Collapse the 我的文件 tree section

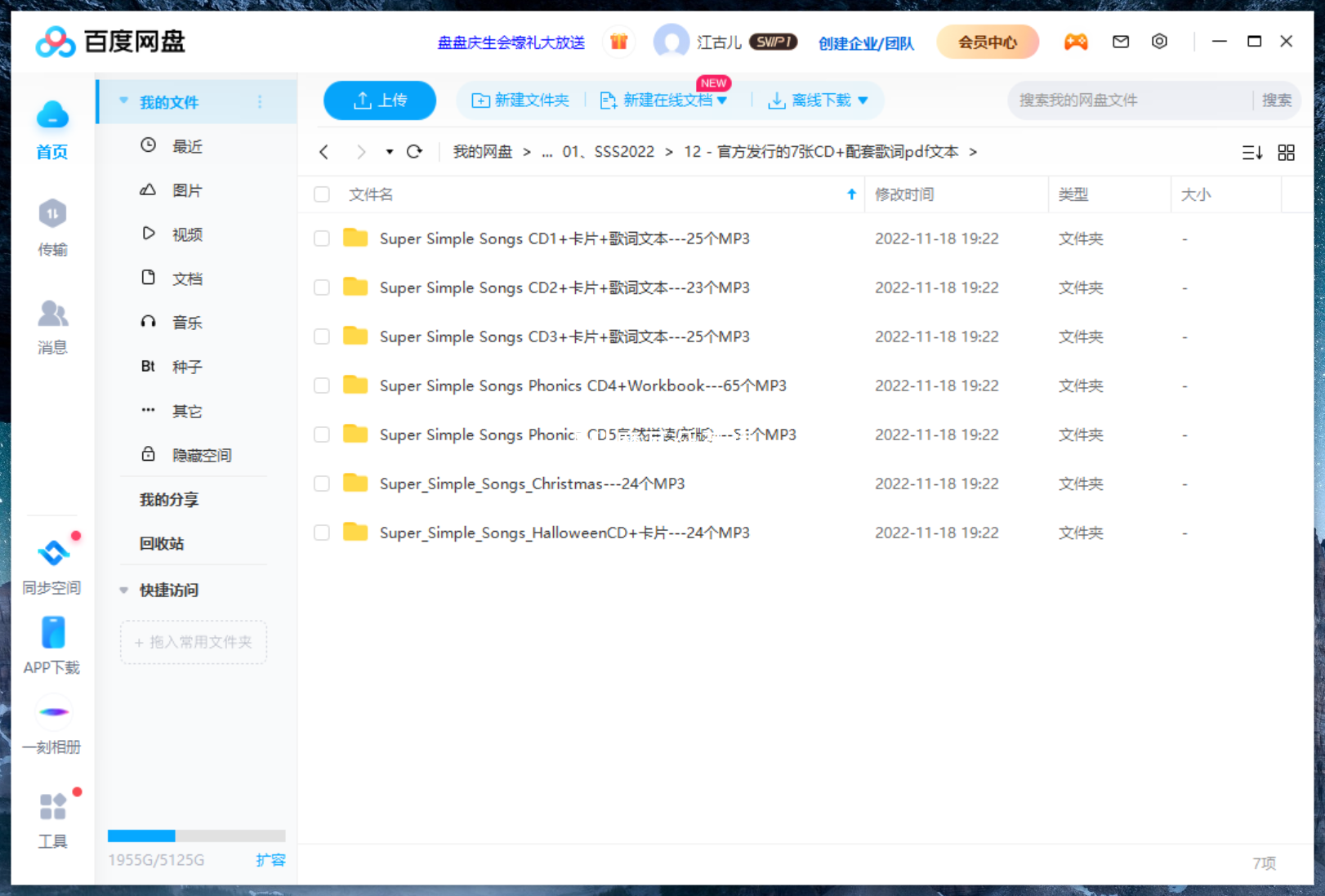tap(124, 101)
